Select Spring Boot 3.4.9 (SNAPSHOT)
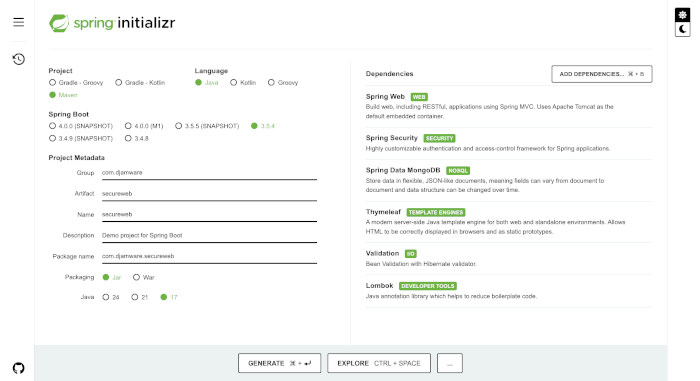 pyautogui.click(x=81, y=138)
